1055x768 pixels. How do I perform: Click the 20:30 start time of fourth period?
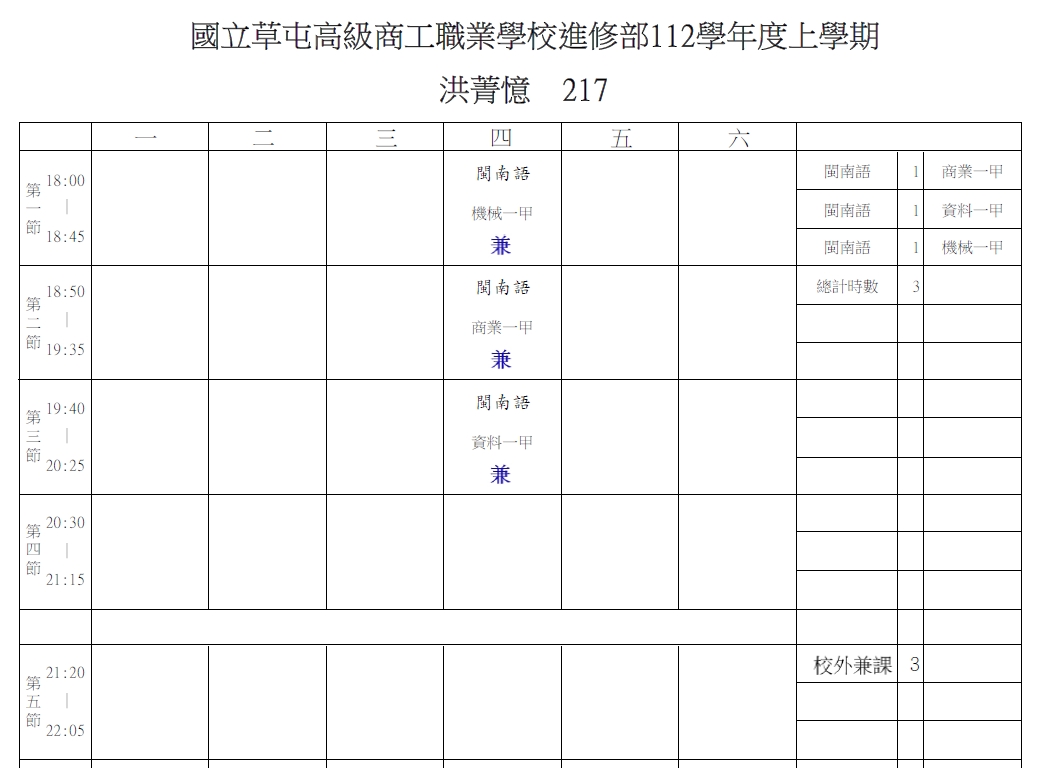pyautogui.click(x=65, y=522)
